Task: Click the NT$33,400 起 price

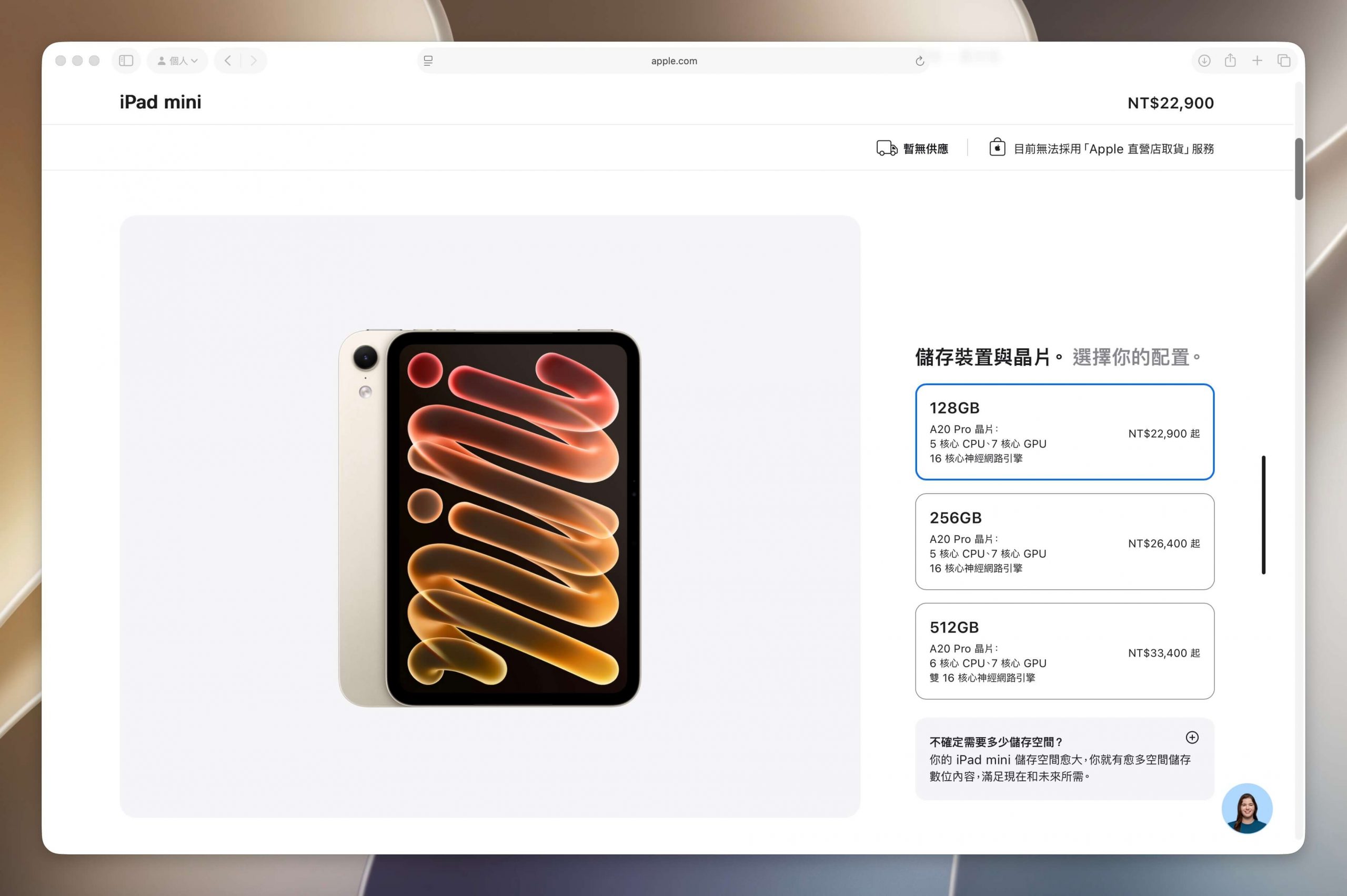Action: click(1163, 653)
